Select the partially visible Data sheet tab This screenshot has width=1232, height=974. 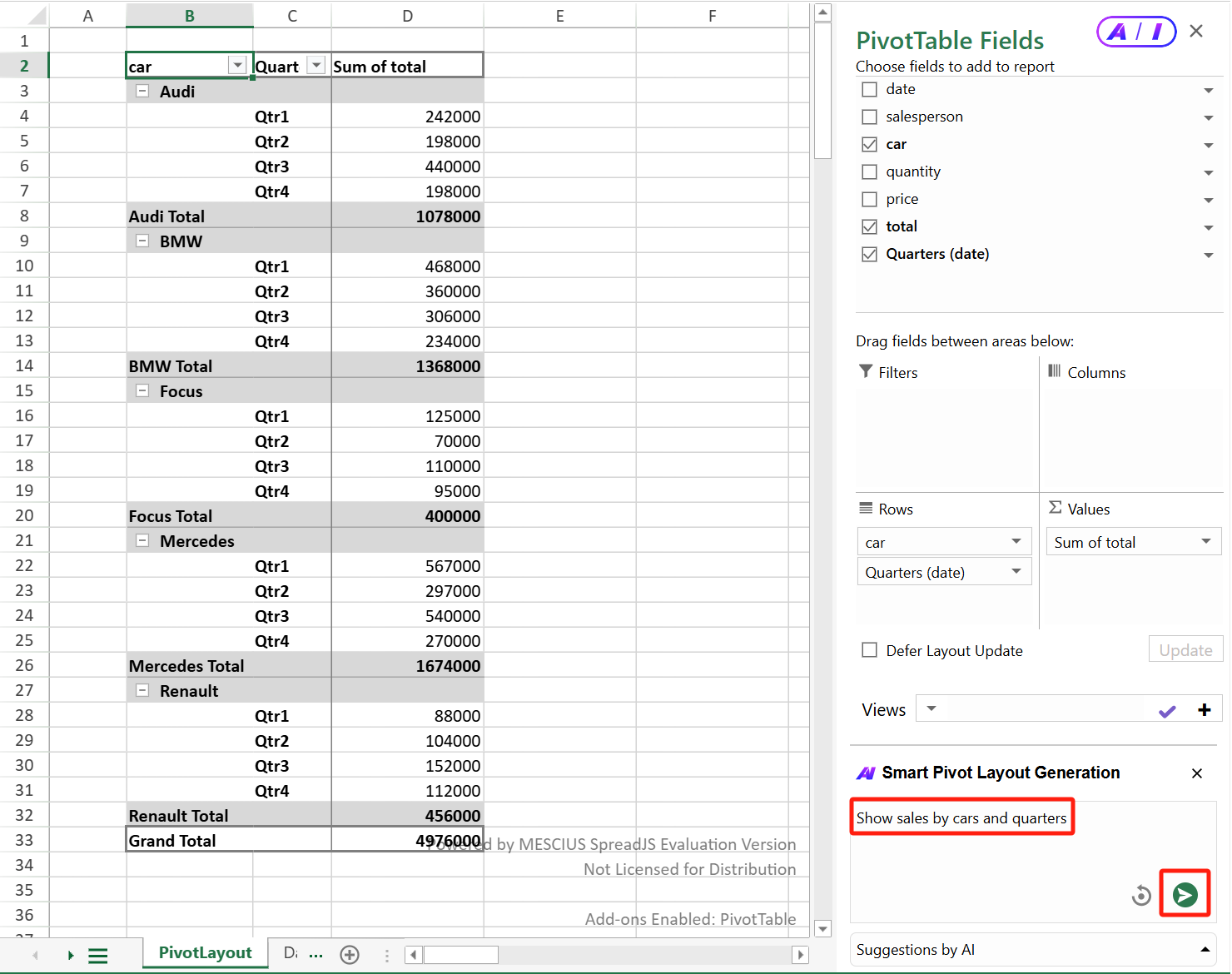point(291,953)
